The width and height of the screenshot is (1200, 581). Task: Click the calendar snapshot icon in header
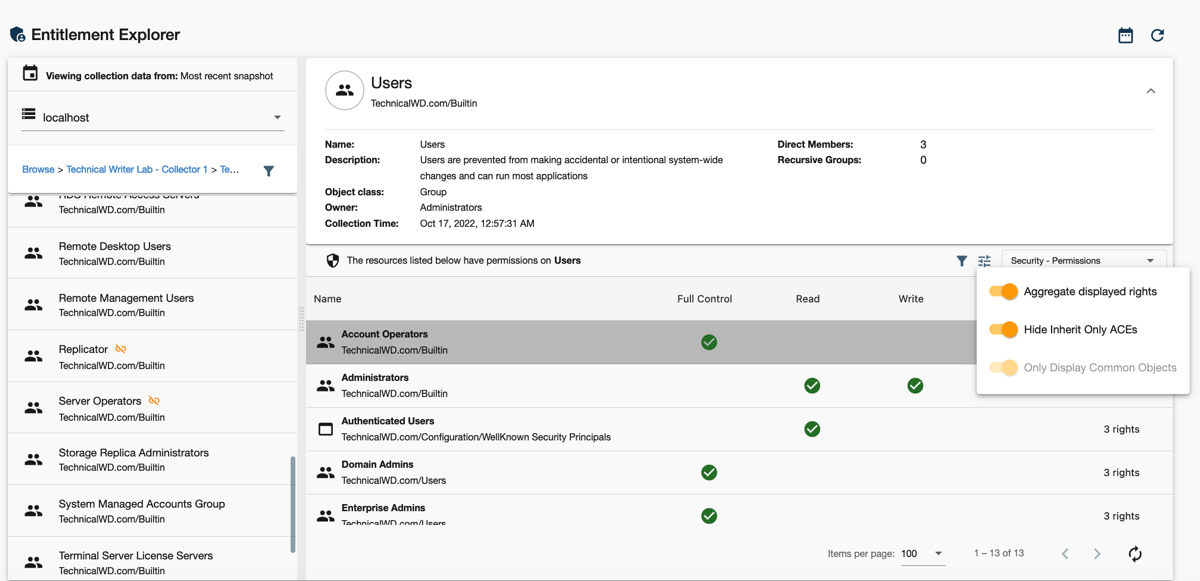pyautogui.click(x=1125, y=35)
